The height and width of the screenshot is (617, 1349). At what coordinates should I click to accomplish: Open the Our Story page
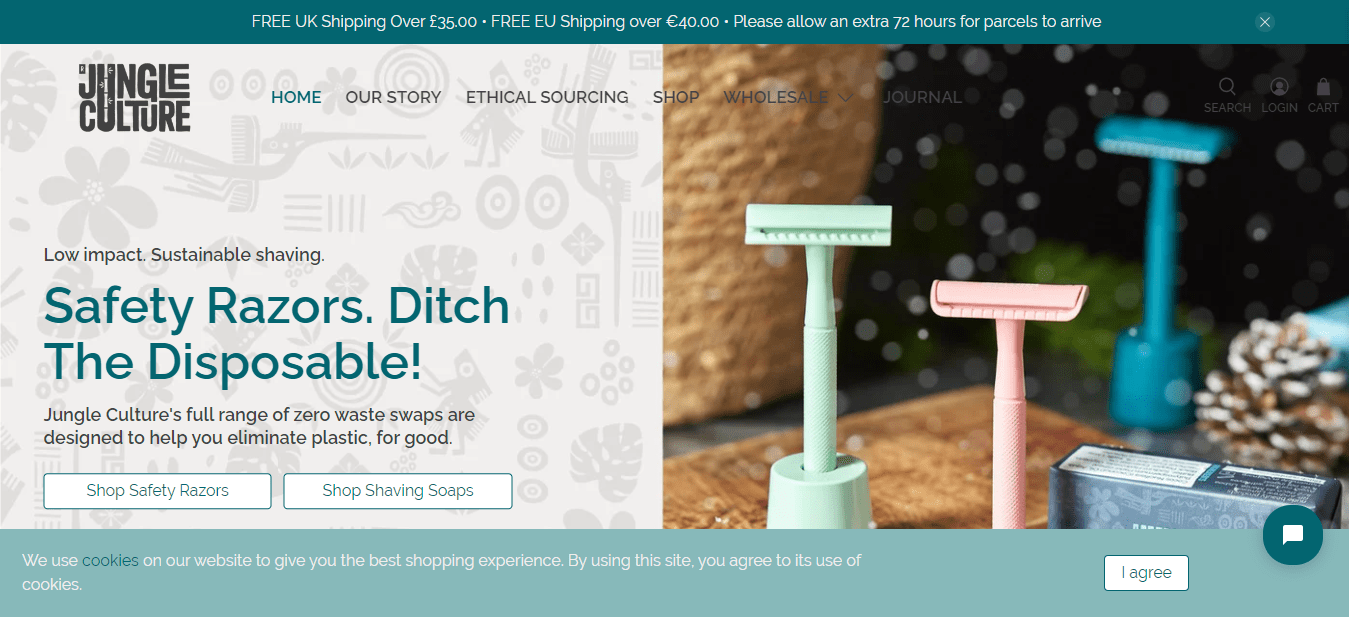[393, 97]
